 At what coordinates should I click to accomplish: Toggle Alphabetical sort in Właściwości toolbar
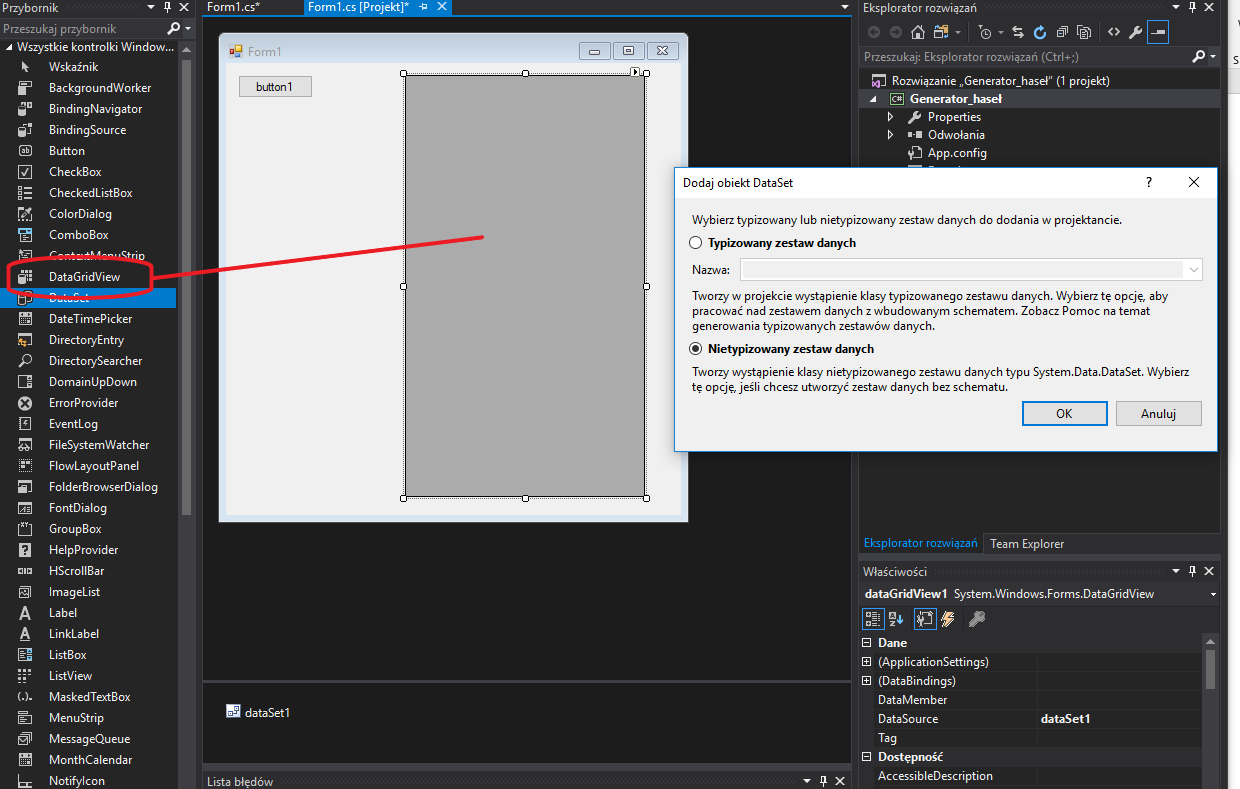(x=896, y=619)
